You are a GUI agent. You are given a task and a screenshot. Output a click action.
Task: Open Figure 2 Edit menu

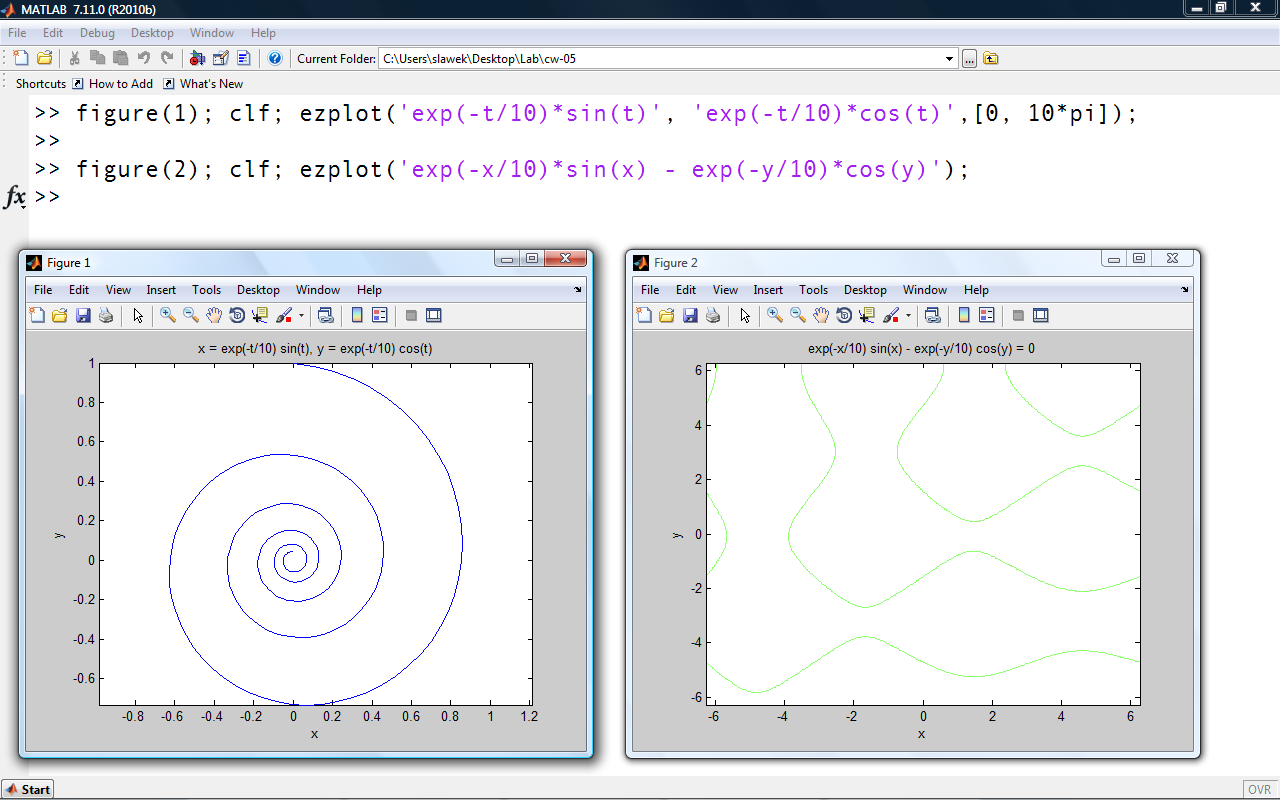coord(686,290)
